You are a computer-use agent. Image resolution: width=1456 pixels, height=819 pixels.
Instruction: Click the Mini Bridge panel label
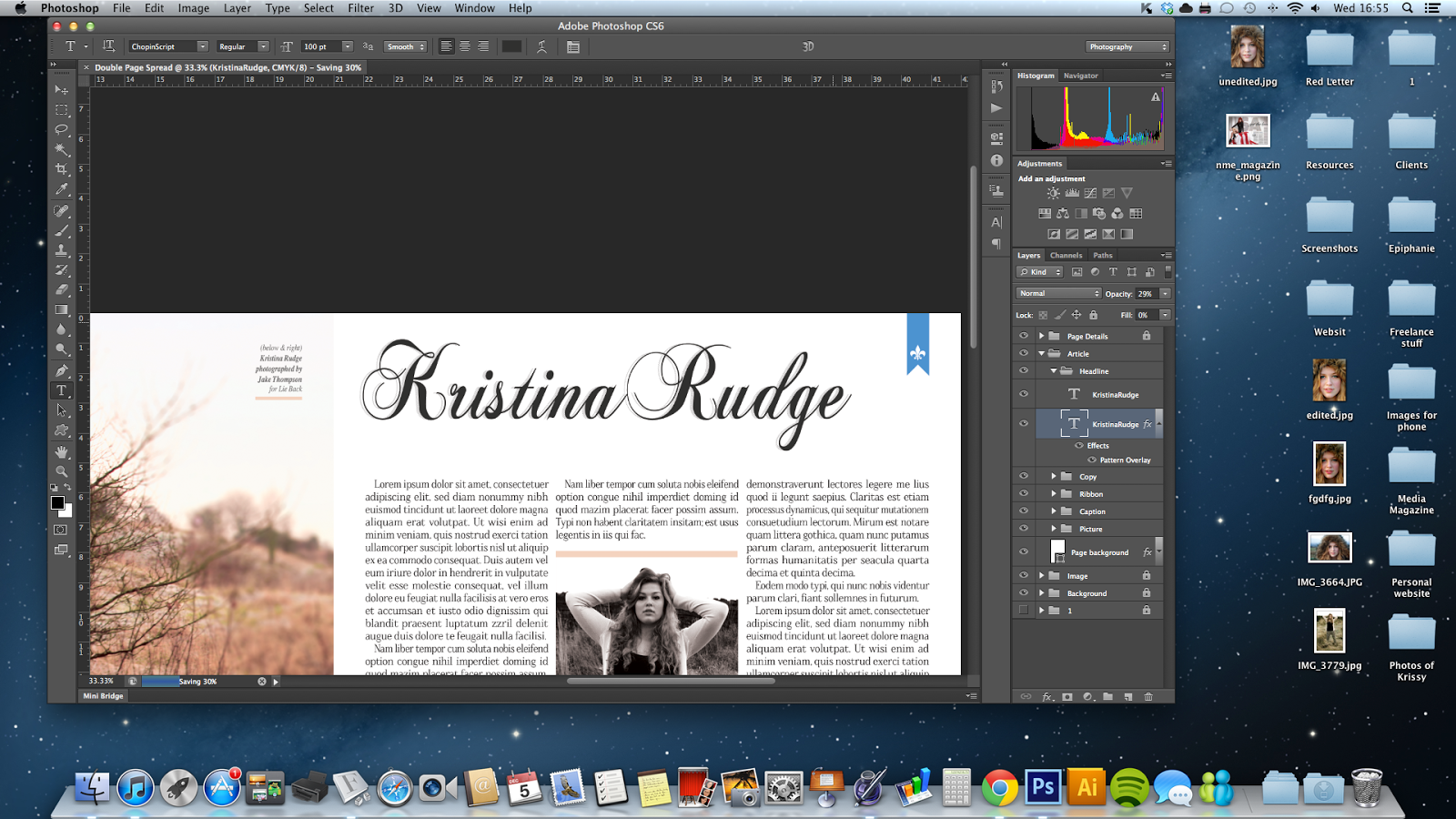103,696
